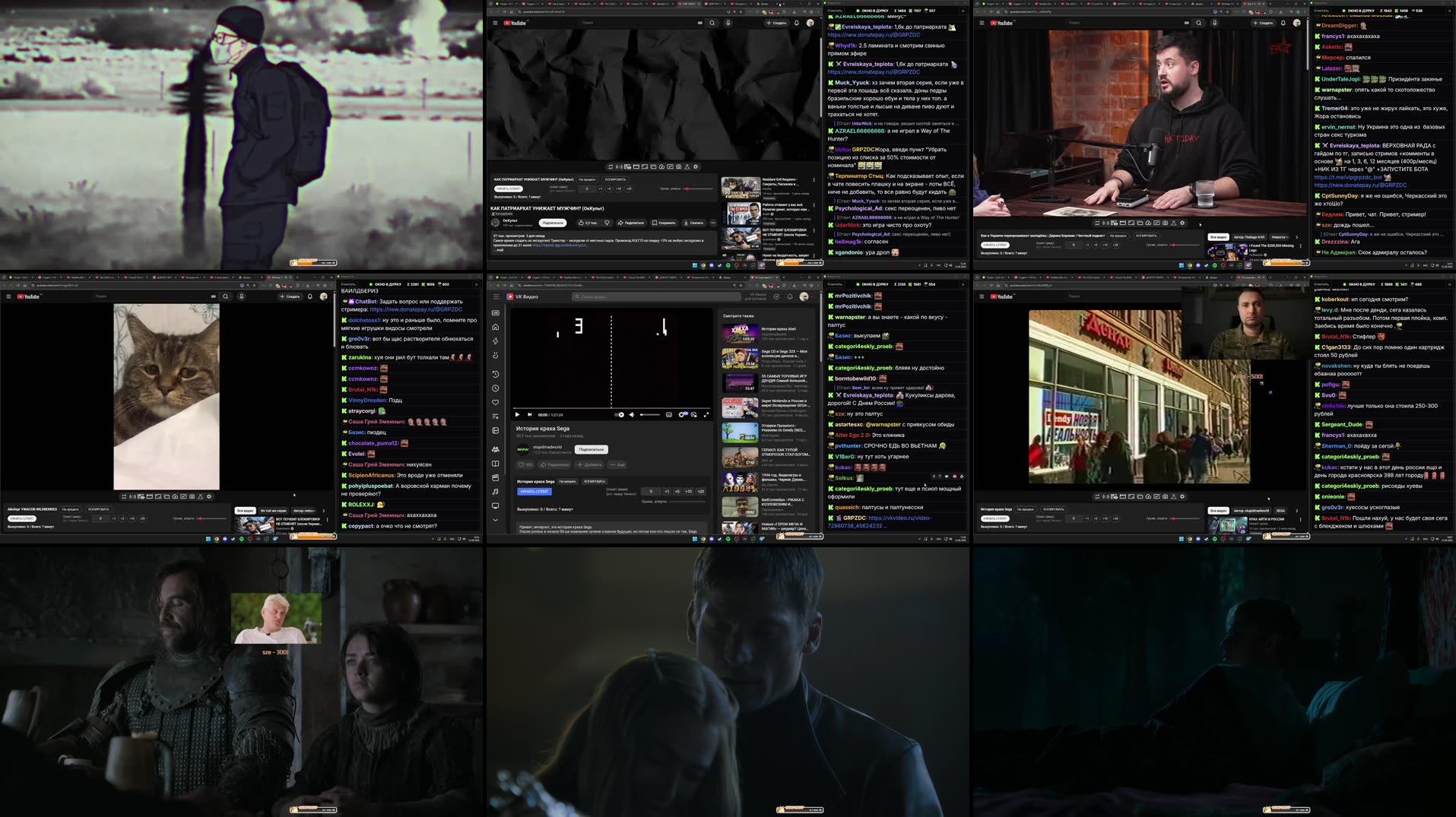
Task: Take screenshot with camera icon under Dendy video
Action: (x=1165, y=497)
